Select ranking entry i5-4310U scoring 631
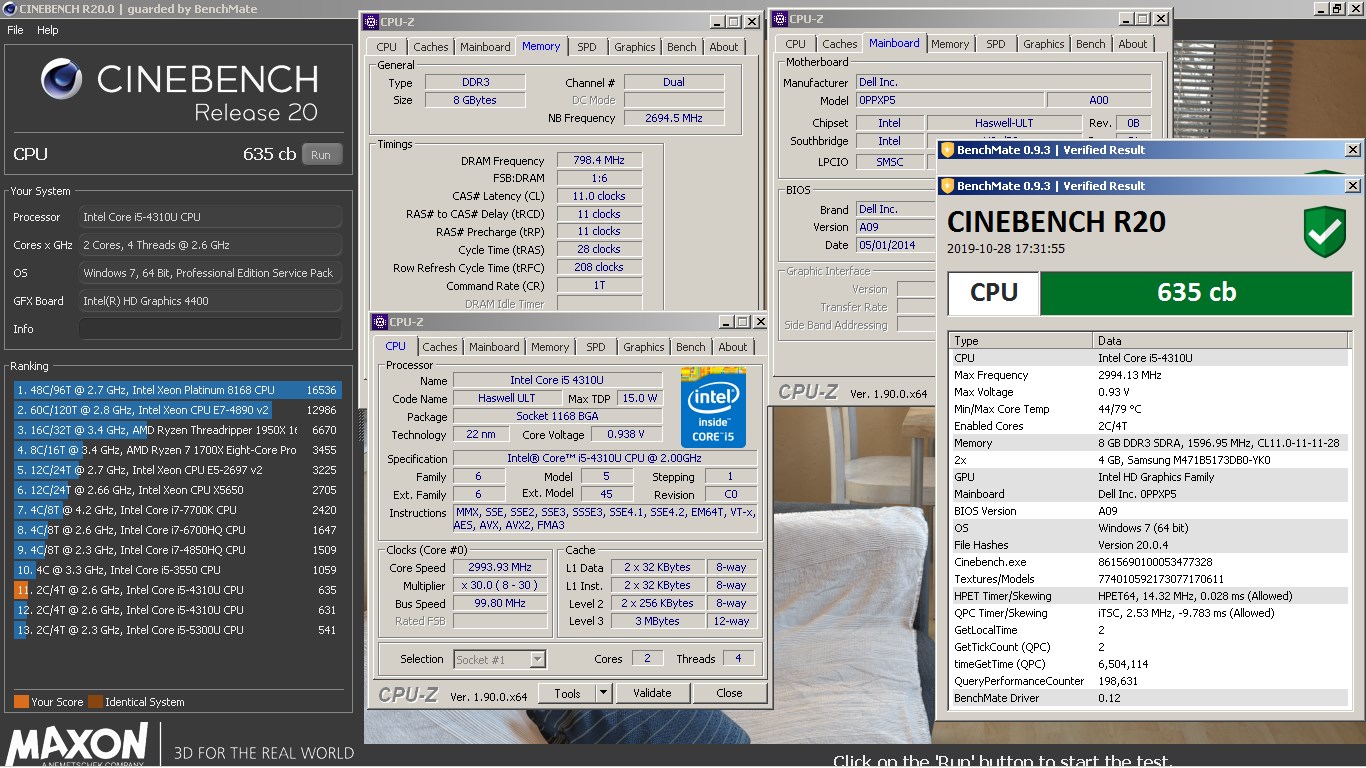Viewport: 1366px width, 768px height. [x=177, y=610]
